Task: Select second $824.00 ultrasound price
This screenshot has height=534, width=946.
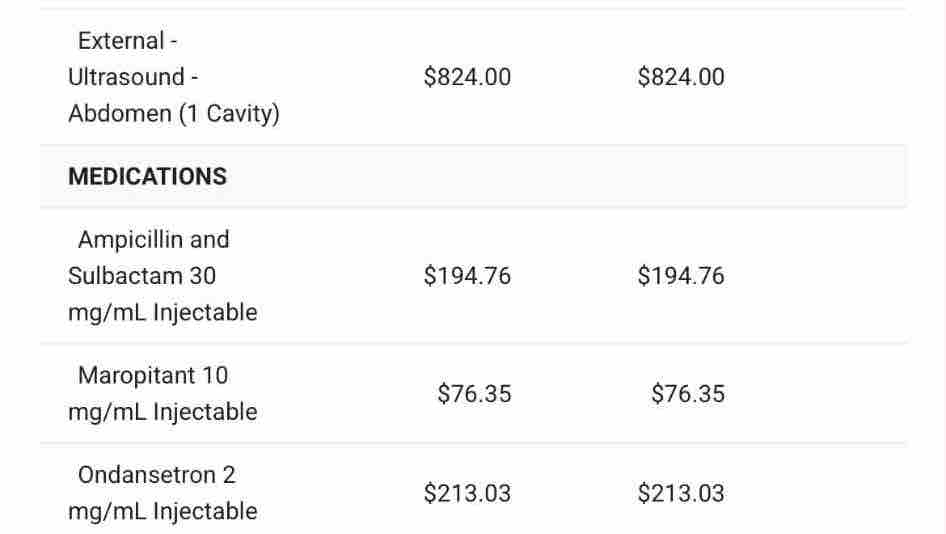Action: tap(681, 77)
